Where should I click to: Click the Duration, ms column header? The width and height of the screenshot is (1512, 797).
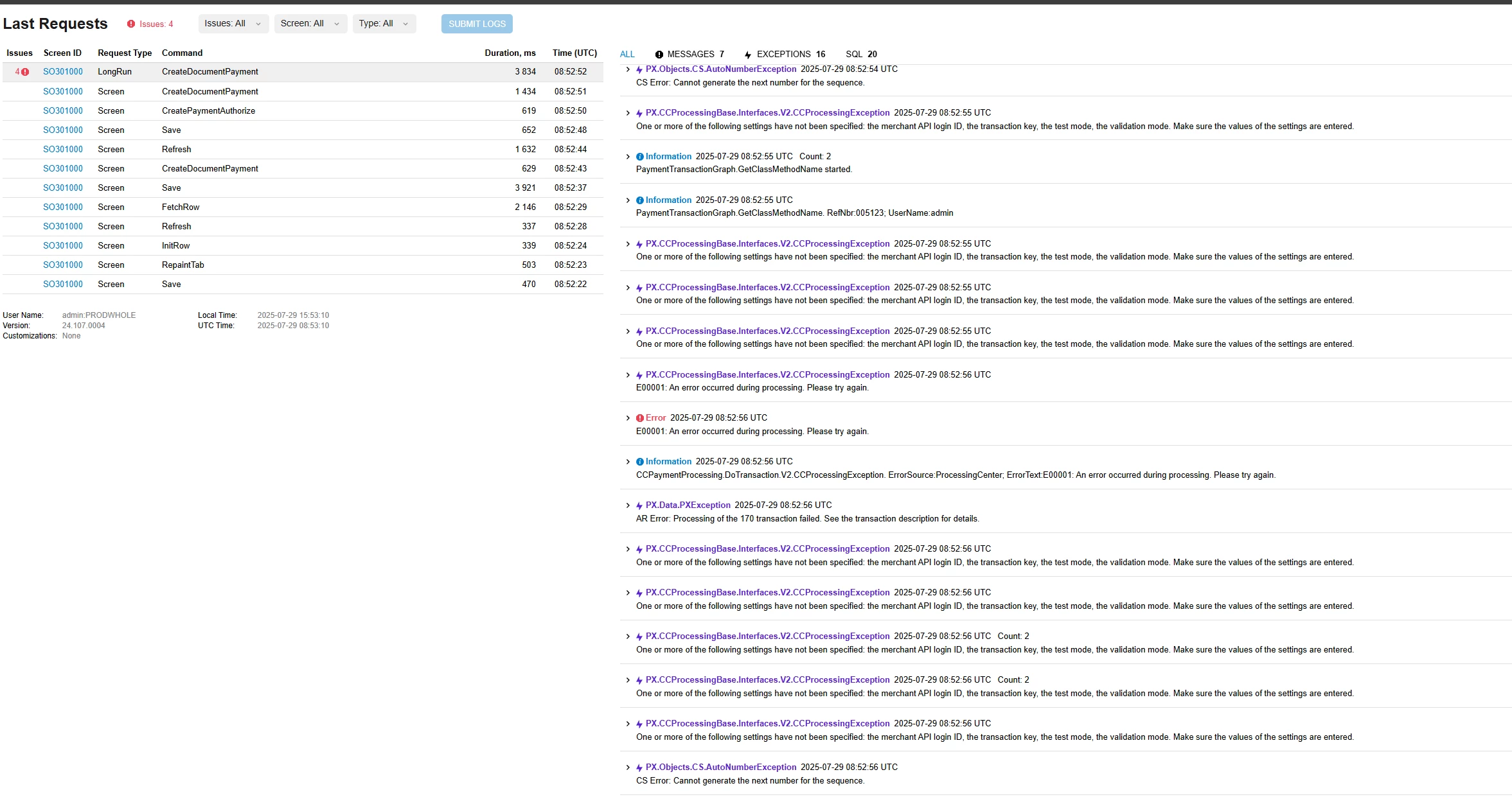click(x=510, y=53)
